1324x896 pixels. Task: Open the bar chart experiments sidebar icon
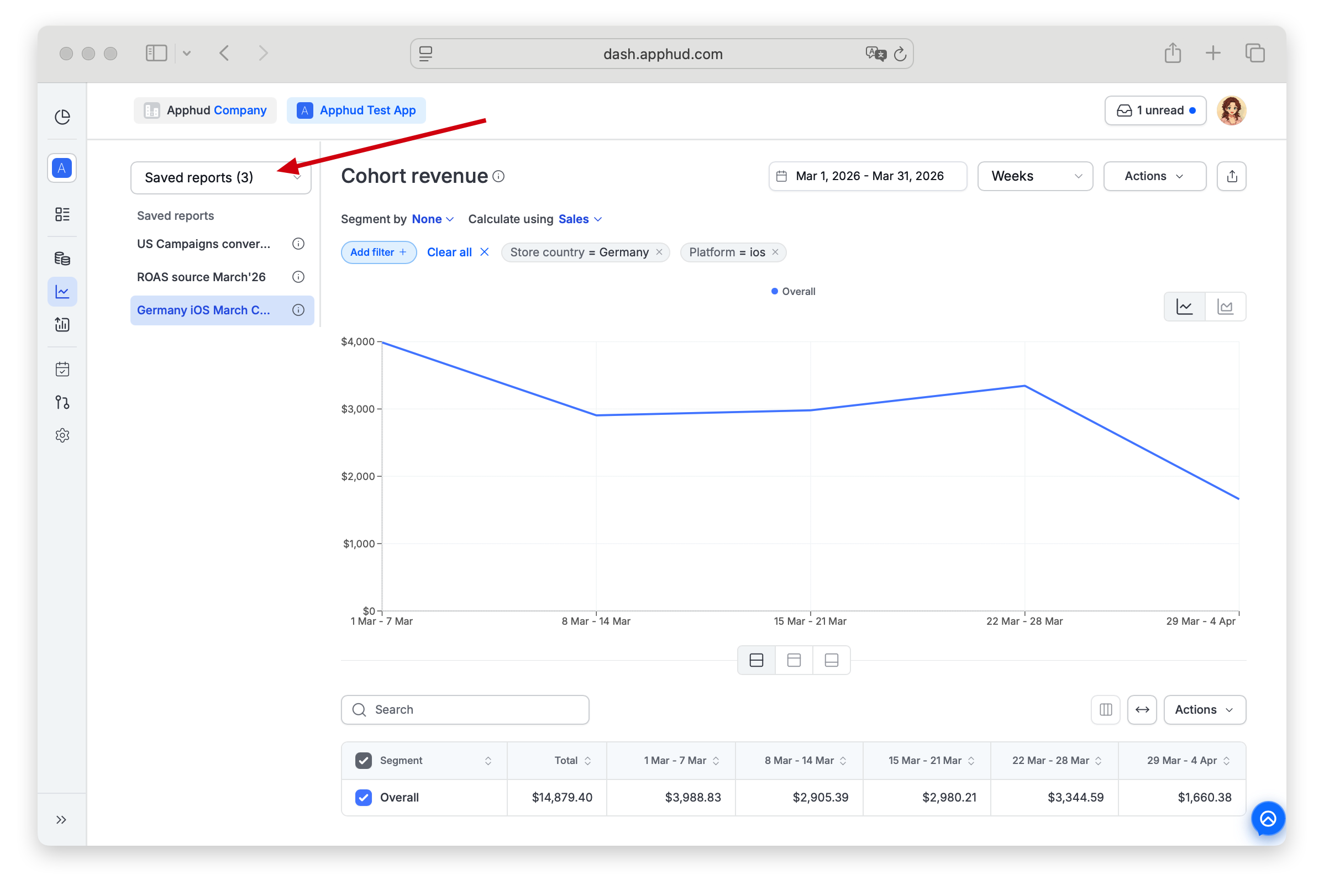[62, 325]
